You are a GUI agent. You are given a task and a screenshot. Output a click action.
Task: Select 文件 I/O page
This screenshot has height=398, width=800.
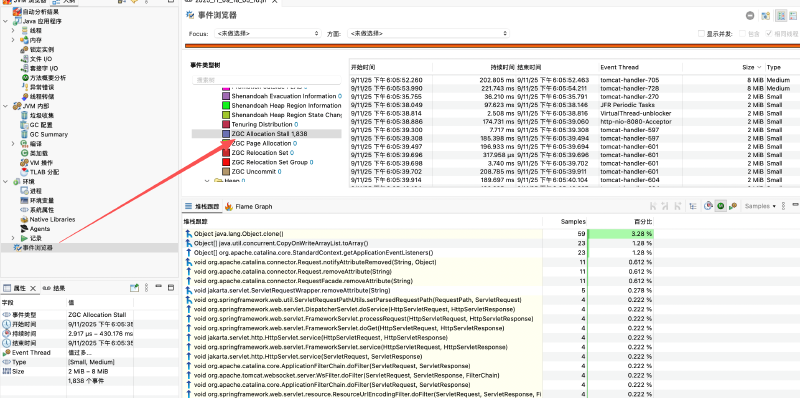coord(40,59)
